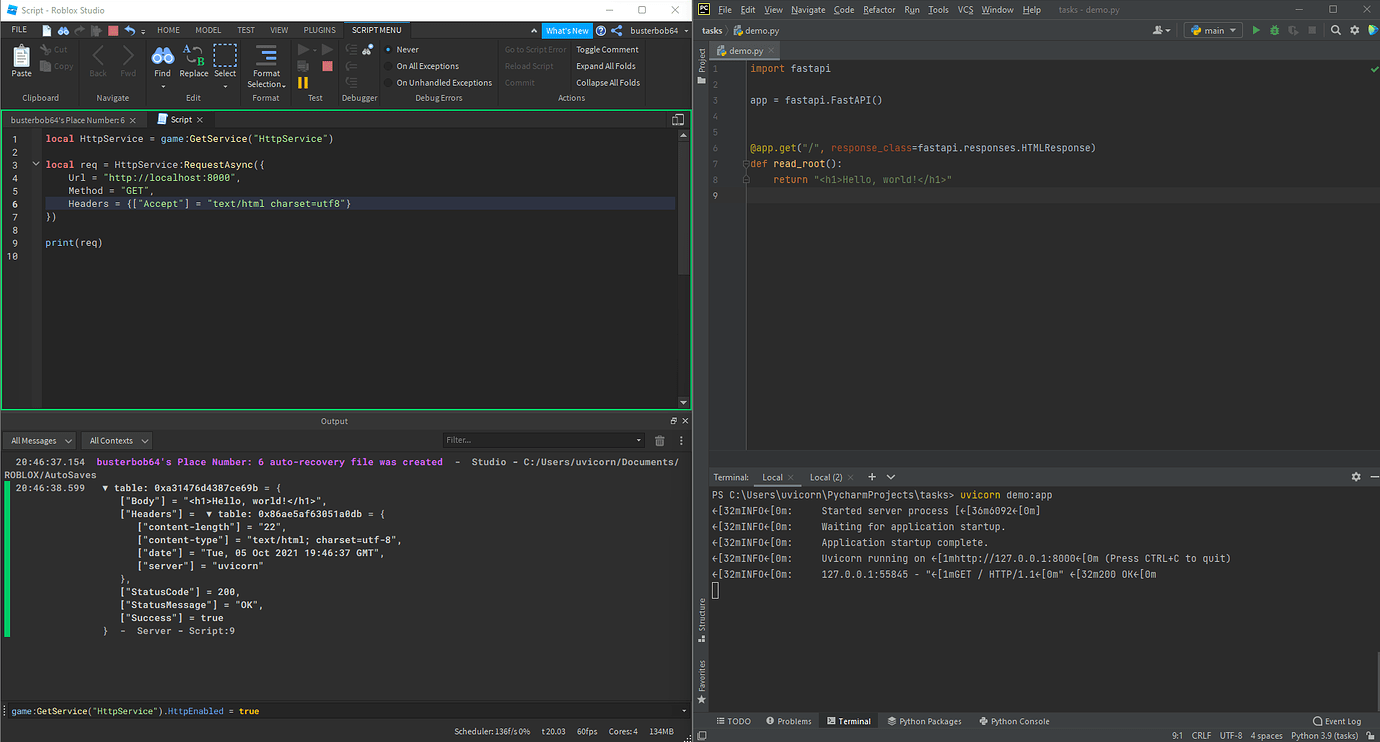Switch to the demo.py editor tab
The width and height of the screenshot is (1380, 742).
coord(744,49)
